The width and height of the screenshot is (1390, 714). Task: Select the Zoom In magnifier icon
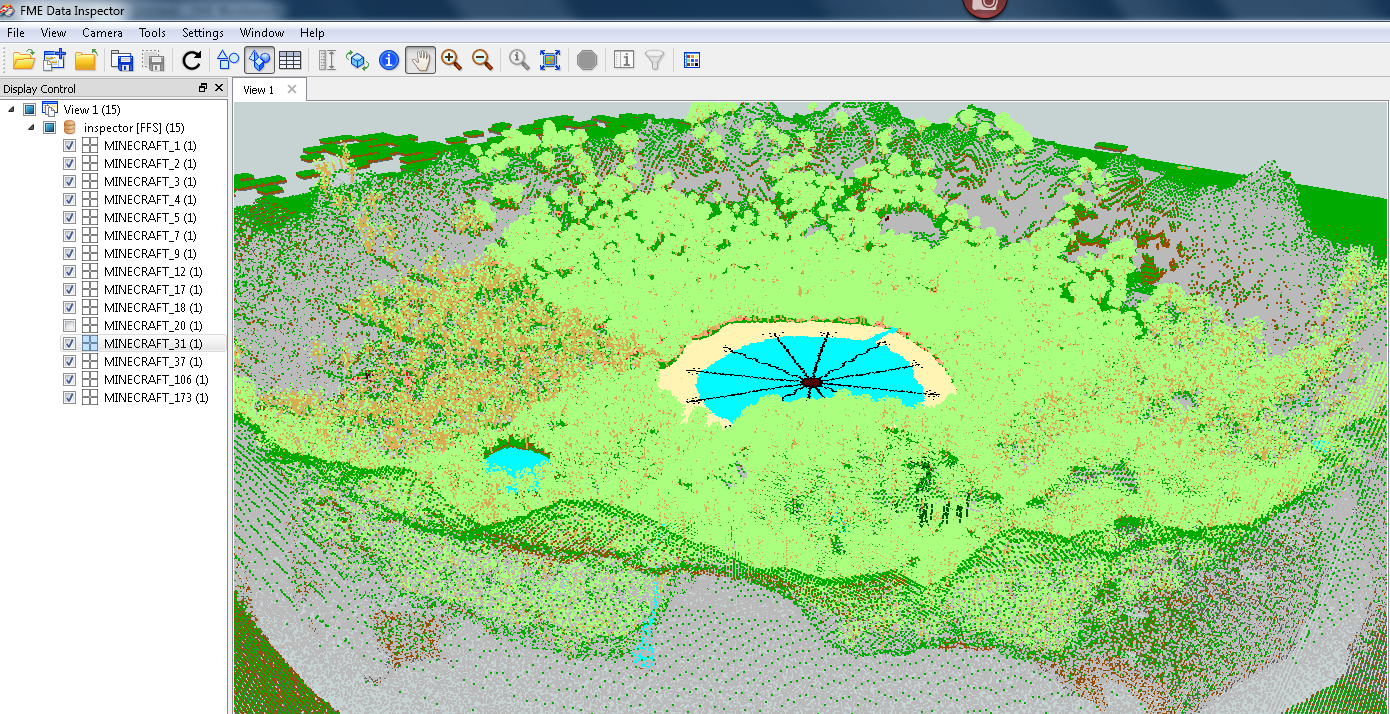pos(451,60)
